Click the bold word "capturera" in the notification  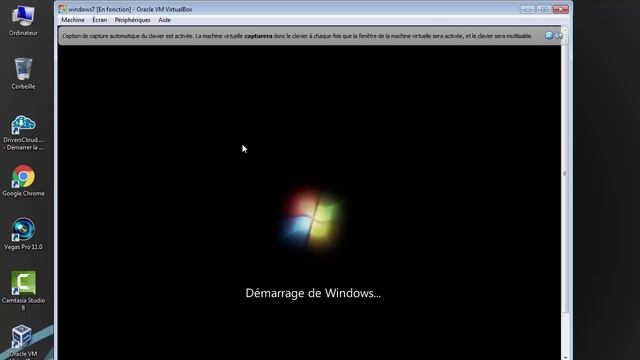coord(258,36)
